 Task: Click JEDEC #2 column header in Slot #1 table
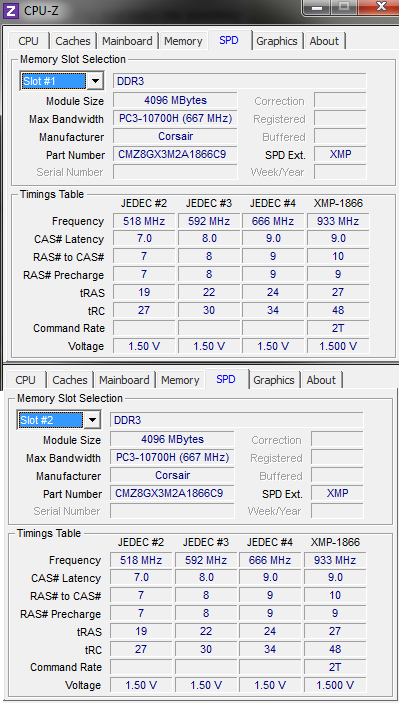[x=144, y=204]
